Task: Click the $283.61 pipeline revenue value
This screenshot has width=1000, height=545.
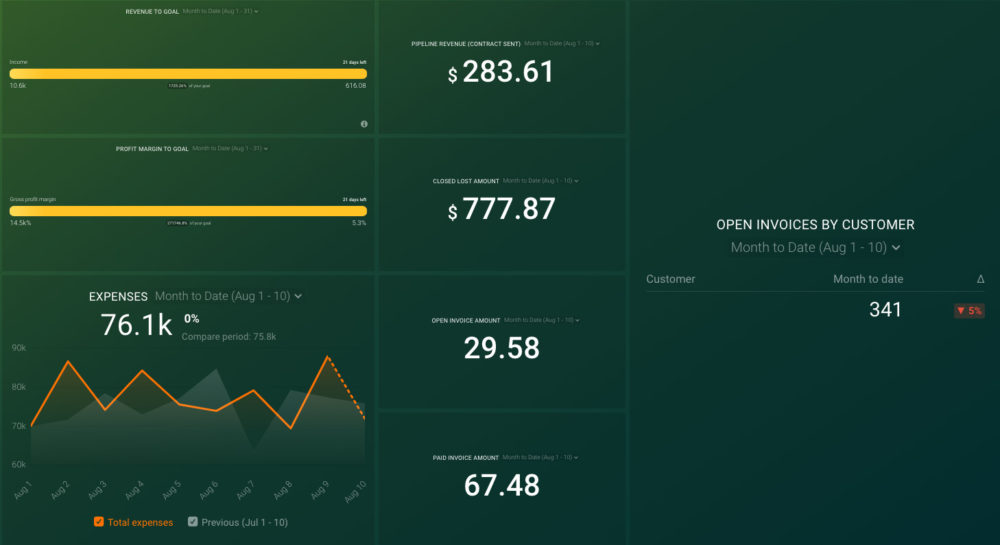Action: (x=501, y=72)
